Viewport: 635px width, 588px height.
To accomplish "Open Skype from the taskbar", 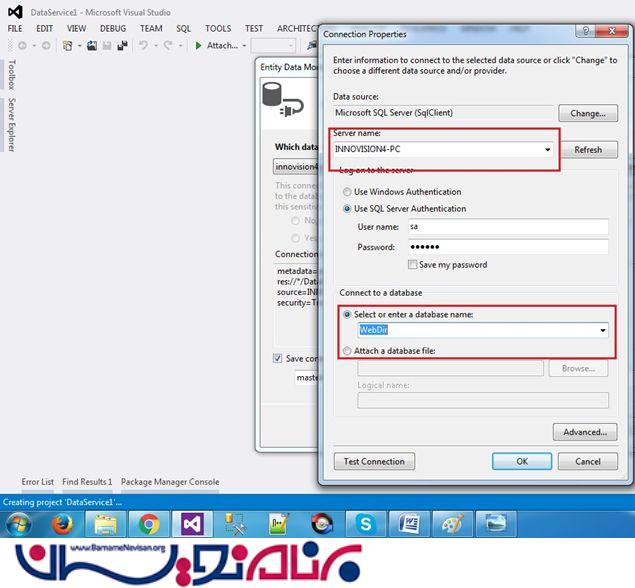I will [x=365, y=524].
